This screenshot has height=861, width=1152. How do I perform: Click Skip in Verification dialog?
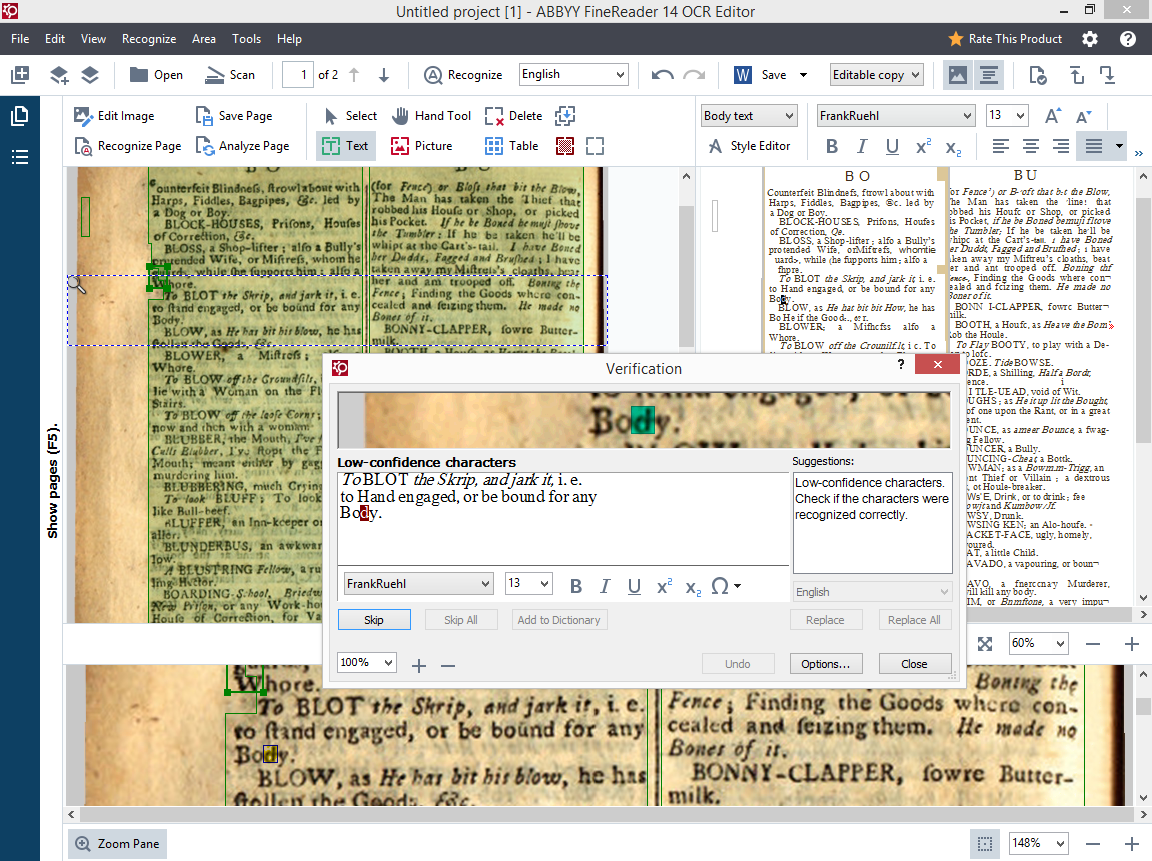pyautogui.click(x=374, y=620)
